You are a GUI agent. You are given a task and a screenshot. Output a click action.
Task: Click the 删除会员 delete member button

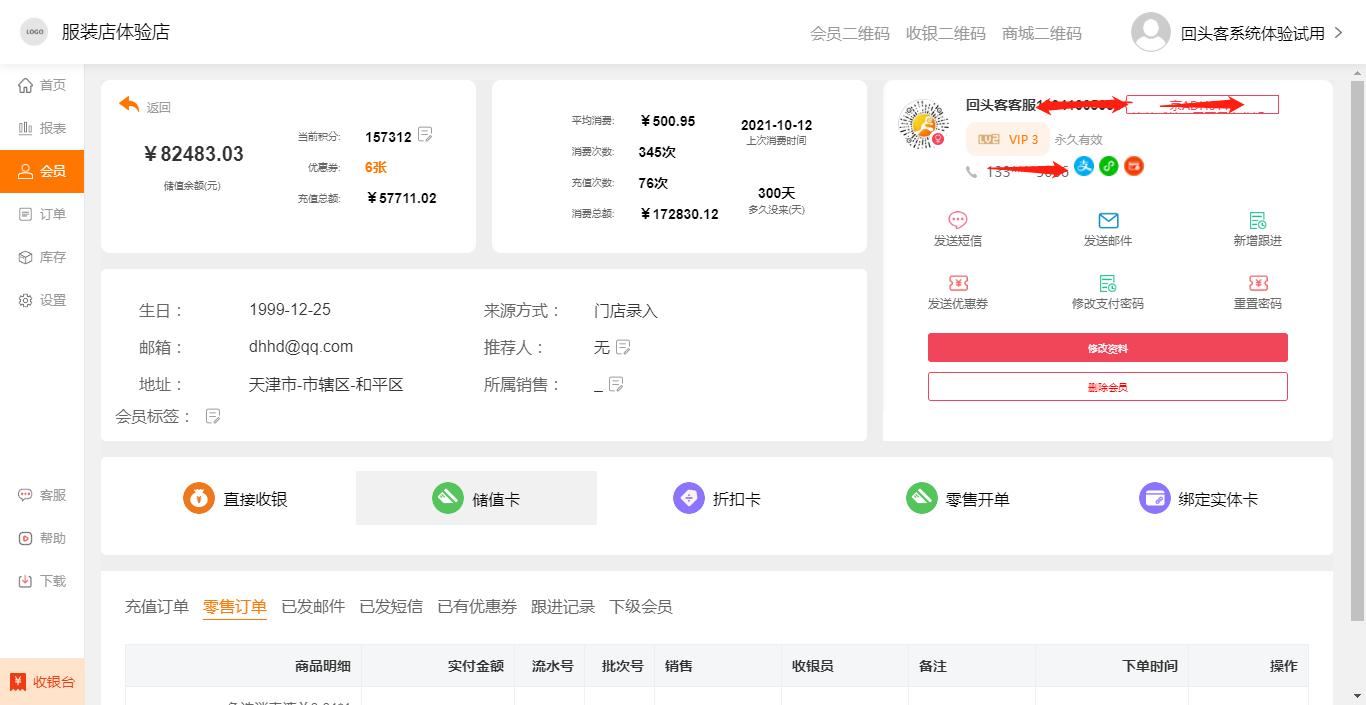[x=1107, y=386]
